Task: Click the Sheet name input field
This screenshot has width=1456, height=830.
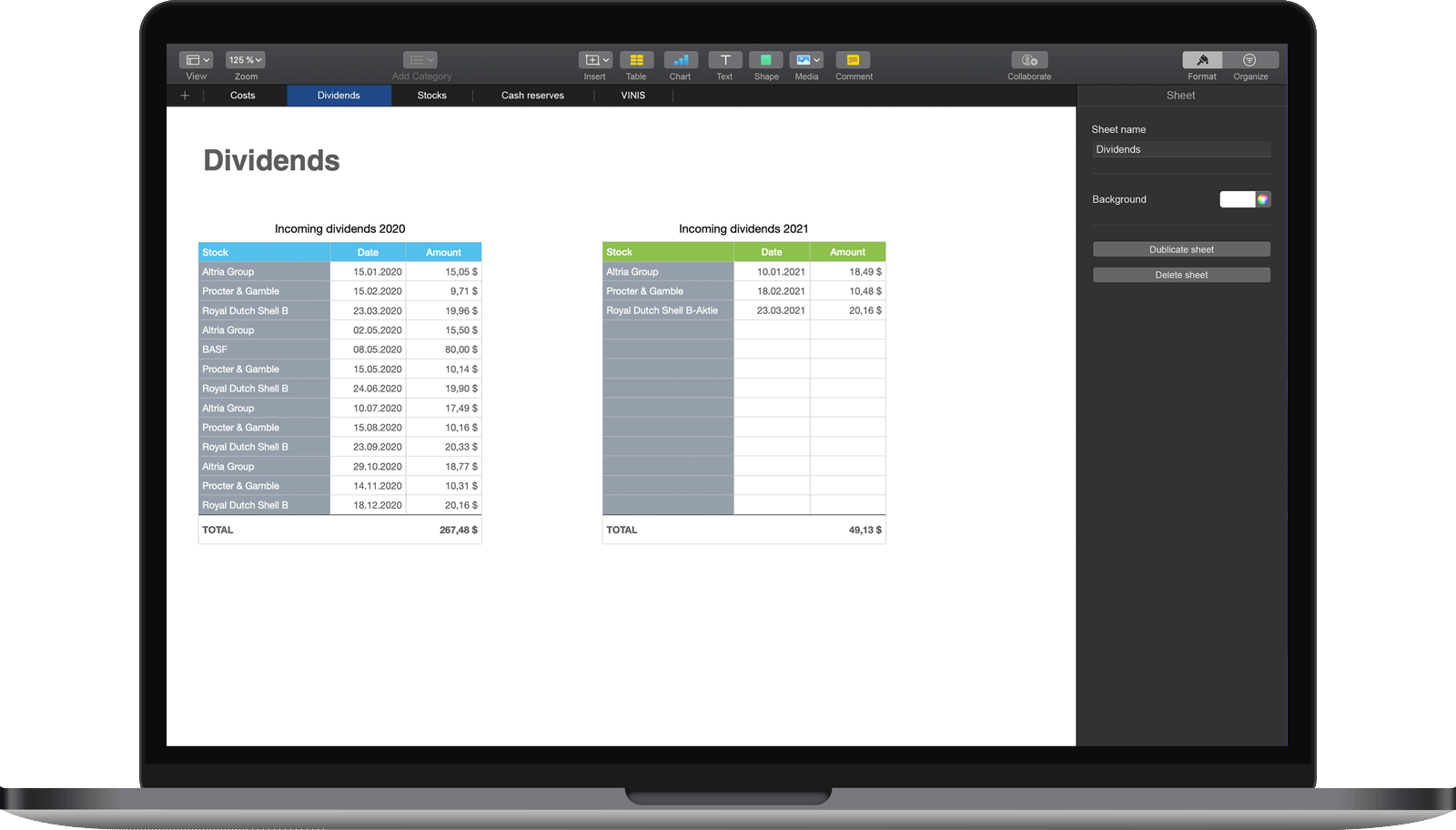Action: 1181,149
